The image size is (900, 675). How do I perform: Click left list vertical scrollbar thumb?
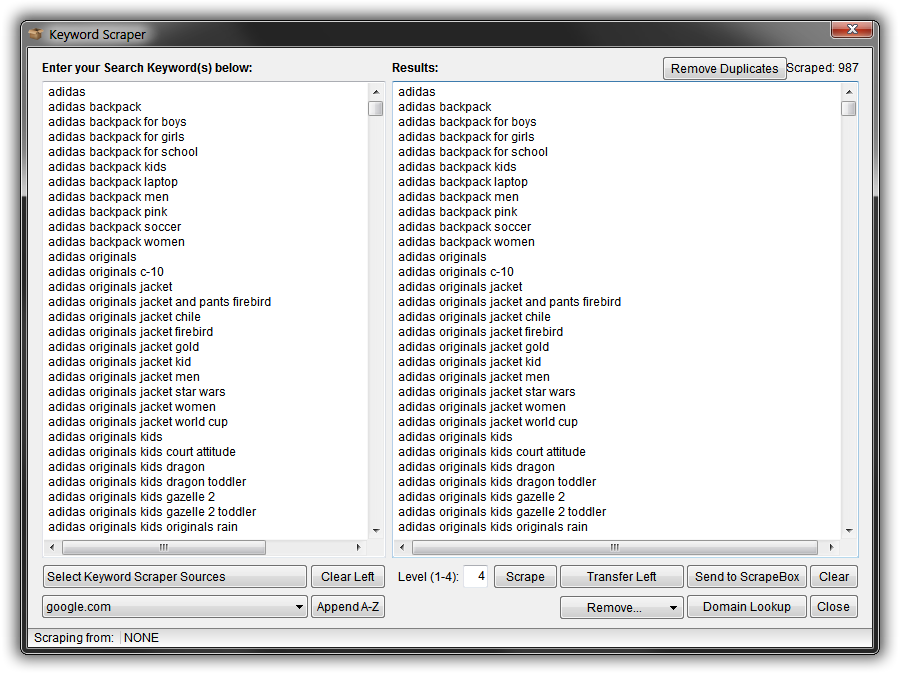pyautogui.click(x=376, y=108)
